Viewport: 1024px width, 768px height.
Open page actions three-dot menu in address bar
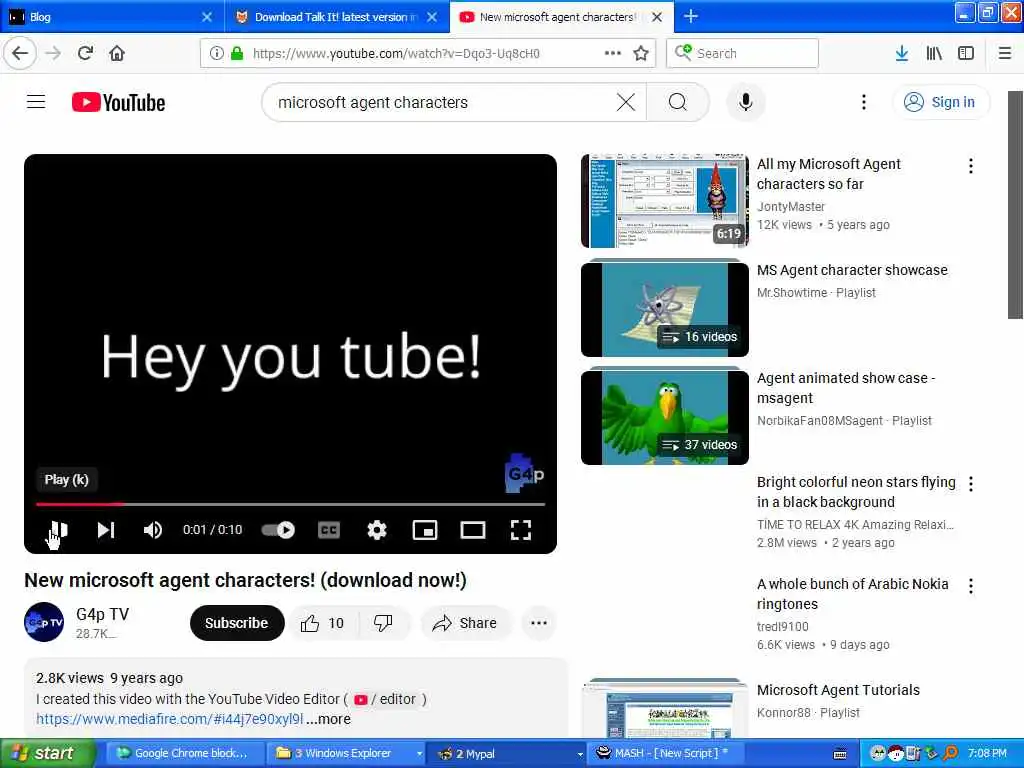(x=613, y=53)
